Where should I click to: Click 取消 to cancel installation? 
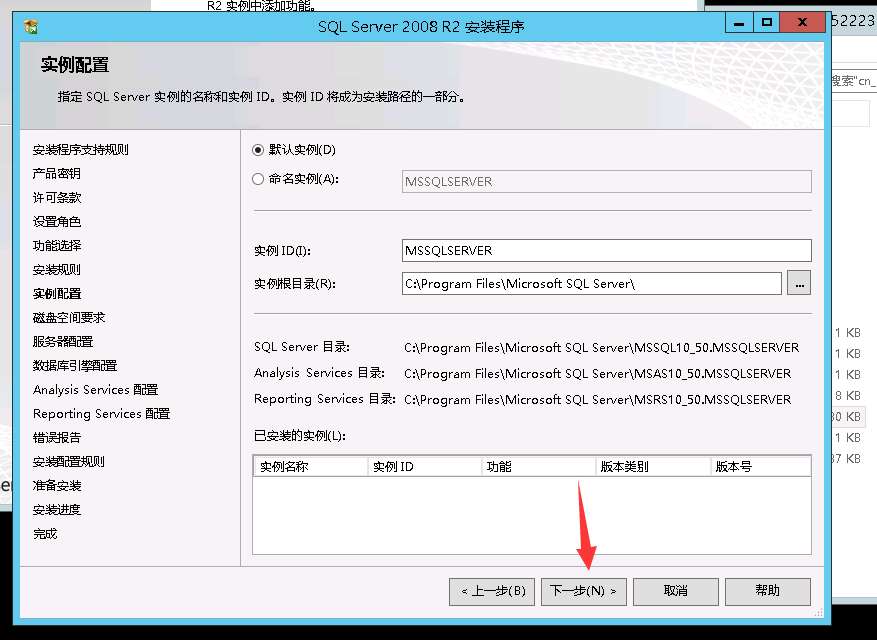(x=677, y=591)
